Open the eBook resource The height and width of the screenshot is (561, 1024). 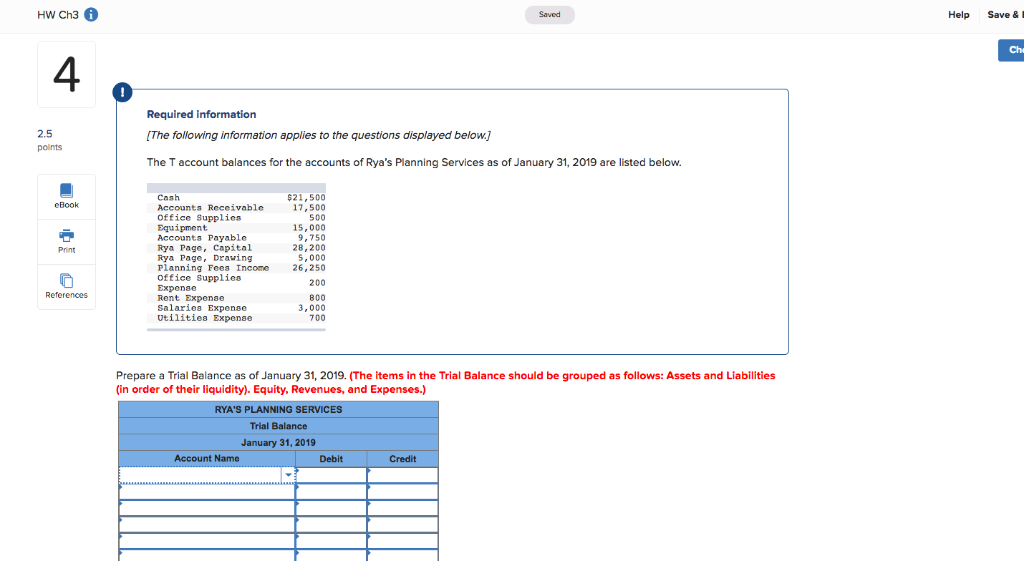67,197
